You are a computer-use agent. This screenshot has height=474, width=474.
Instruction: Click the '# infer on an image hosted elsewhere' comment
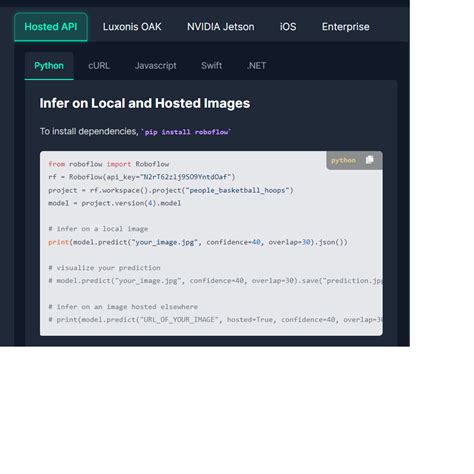(123, 307)
